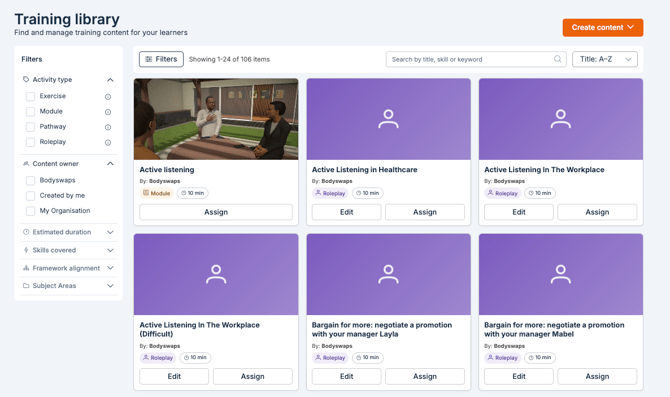670x397 pixels.
Task: Click the Activity type tag icon
Action: click(x=26, y=79)
